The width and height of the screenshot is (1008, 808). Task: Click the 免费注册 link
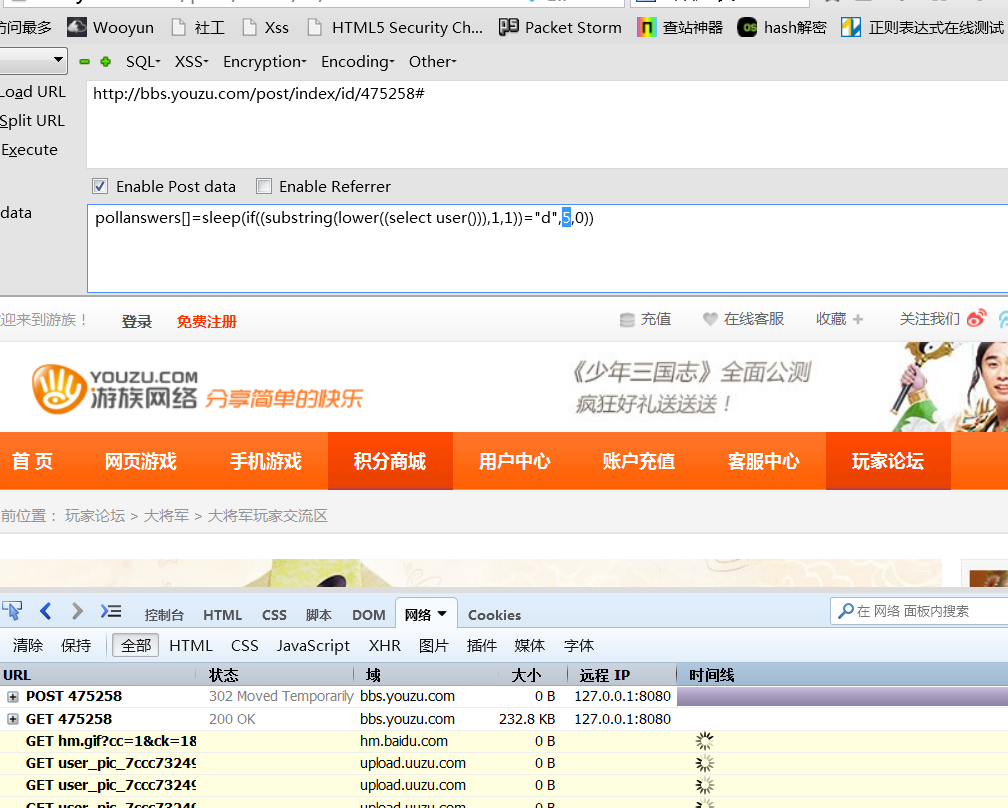coord(206,321)
